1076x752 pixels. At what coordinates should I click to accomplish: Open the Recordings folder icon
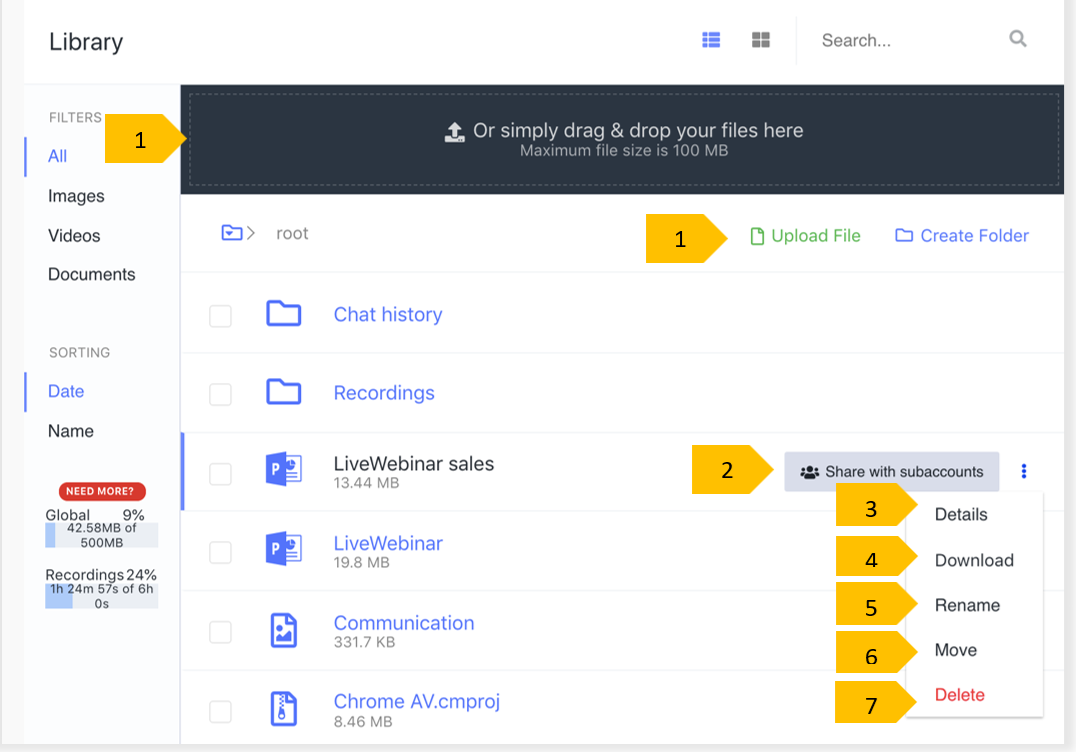284,393
